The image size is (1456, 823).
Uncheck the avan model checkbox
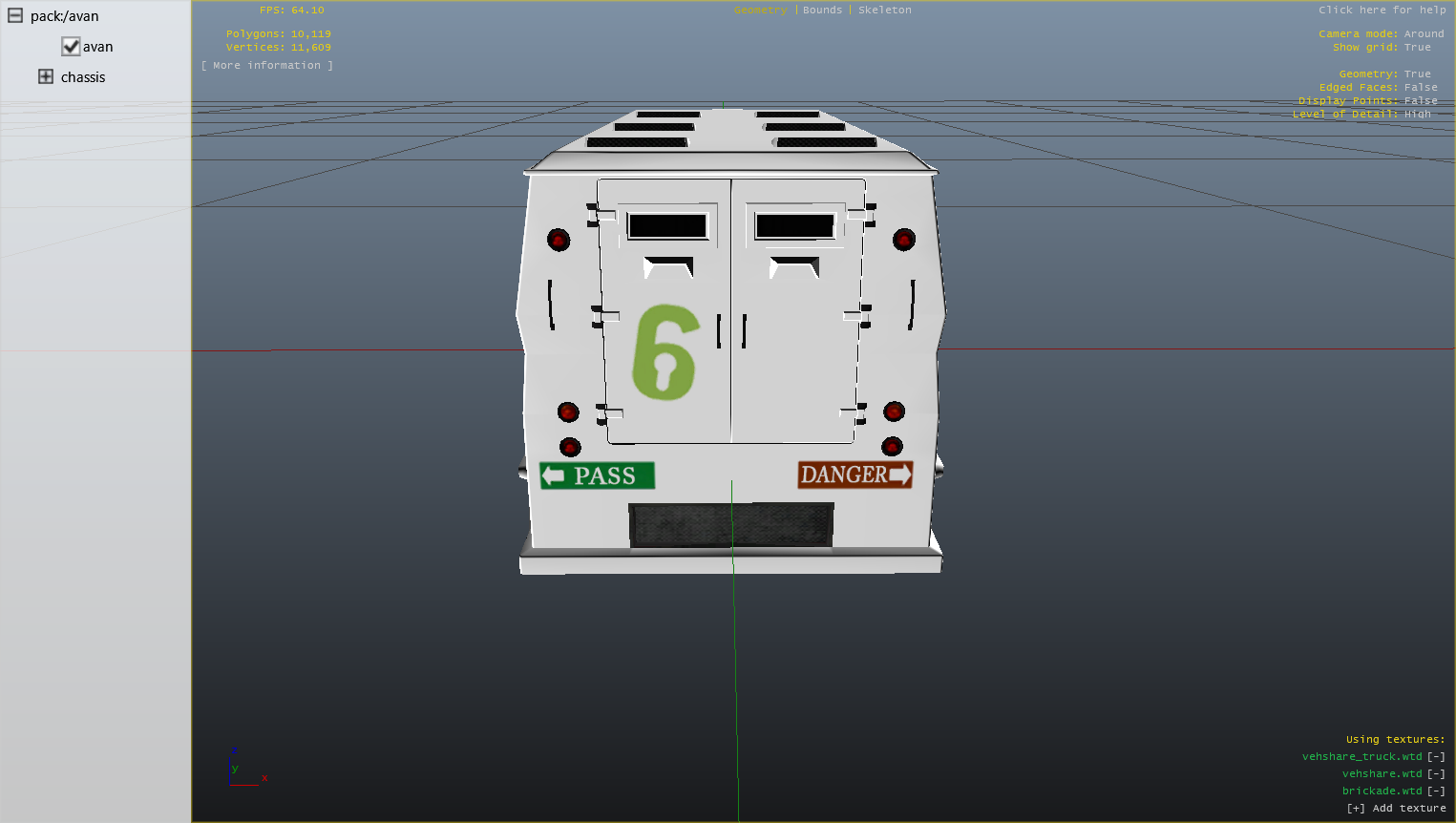tap(71, 47)
